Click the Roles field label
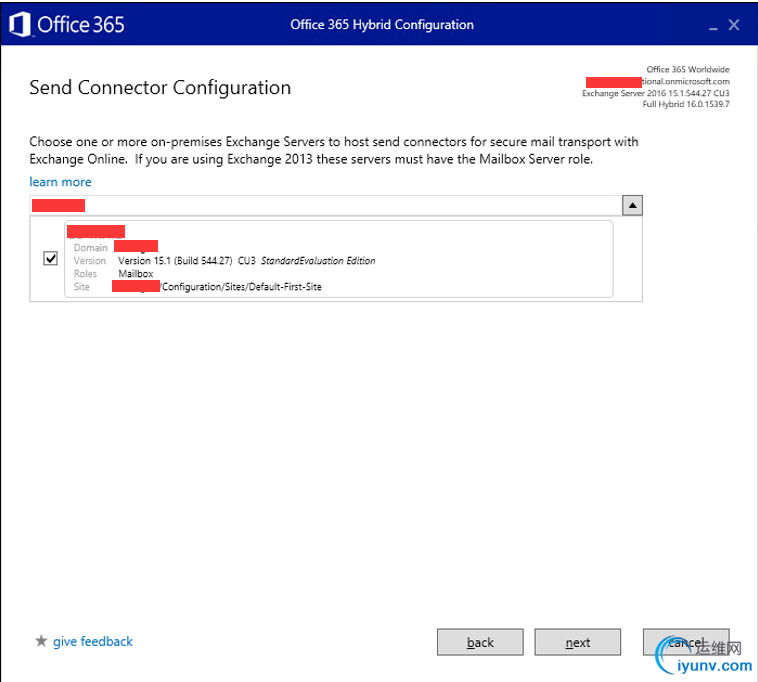The height and width of the screenshot is (682, 758). [85, 274]
